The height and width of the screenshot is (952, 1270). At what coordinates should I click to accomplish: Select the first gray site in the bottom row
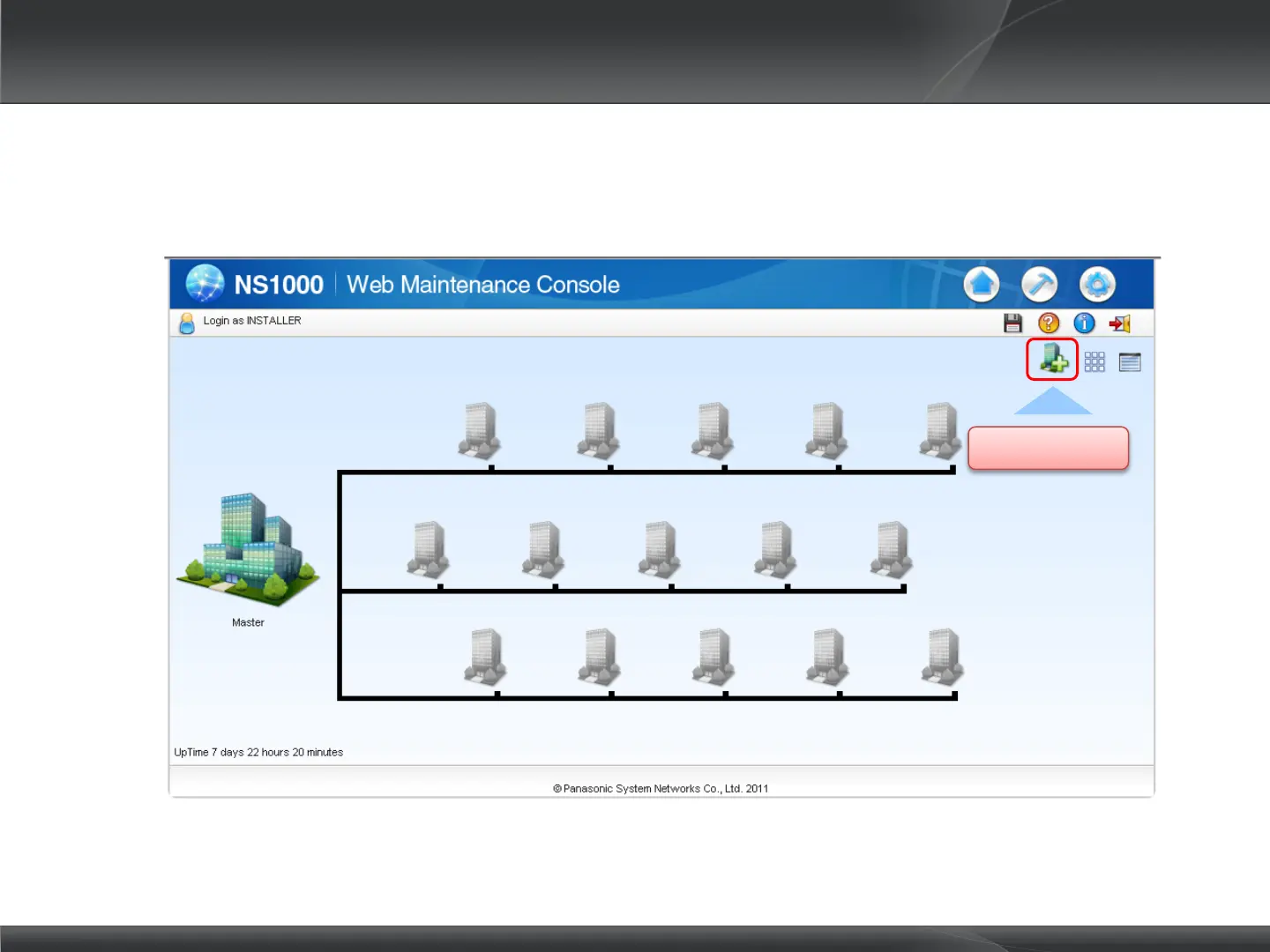click(x=486, y=658)
